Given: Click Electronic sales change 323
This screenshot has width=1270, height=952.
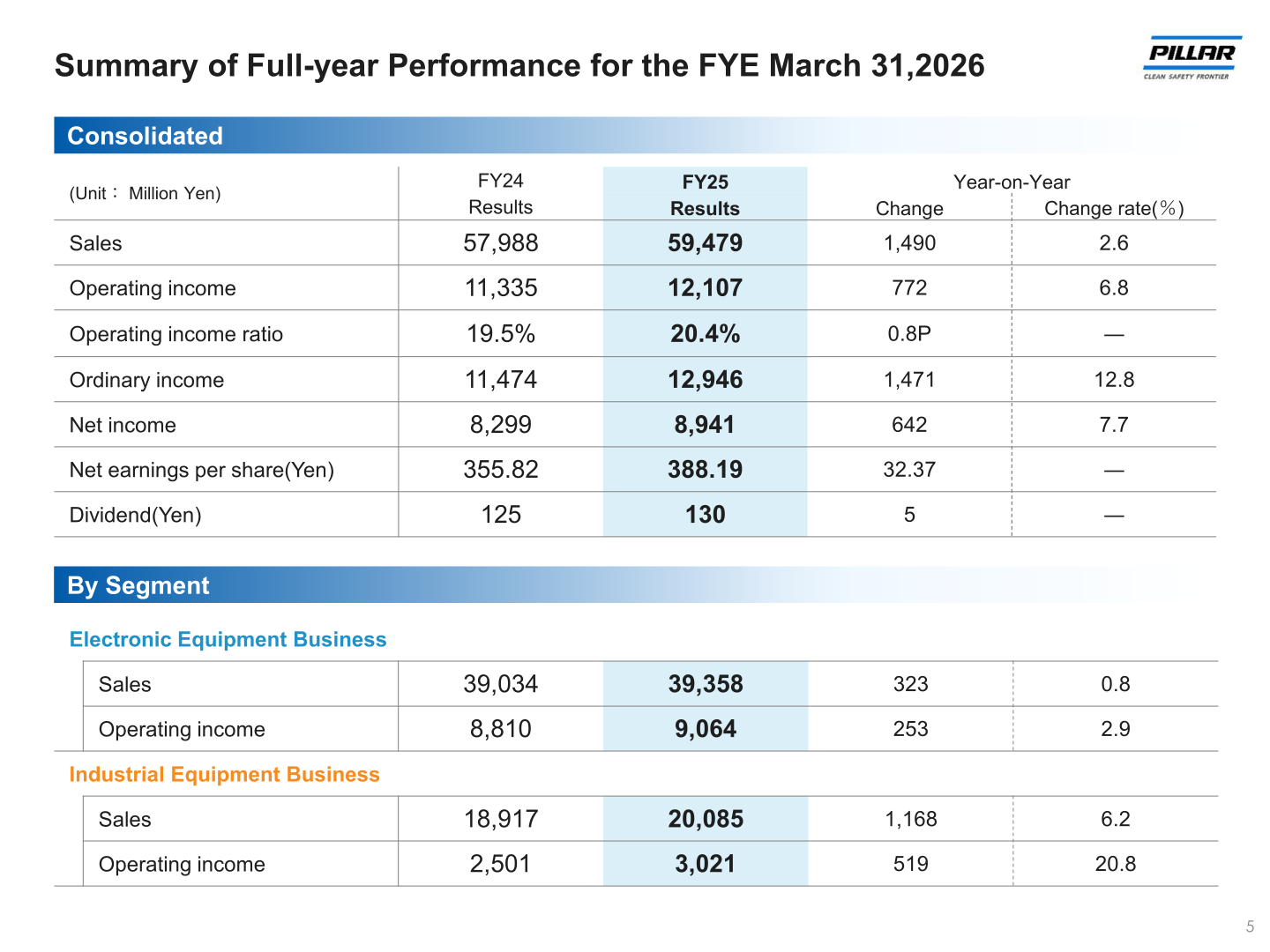Looking at the screenshot, I should point(911,684).
